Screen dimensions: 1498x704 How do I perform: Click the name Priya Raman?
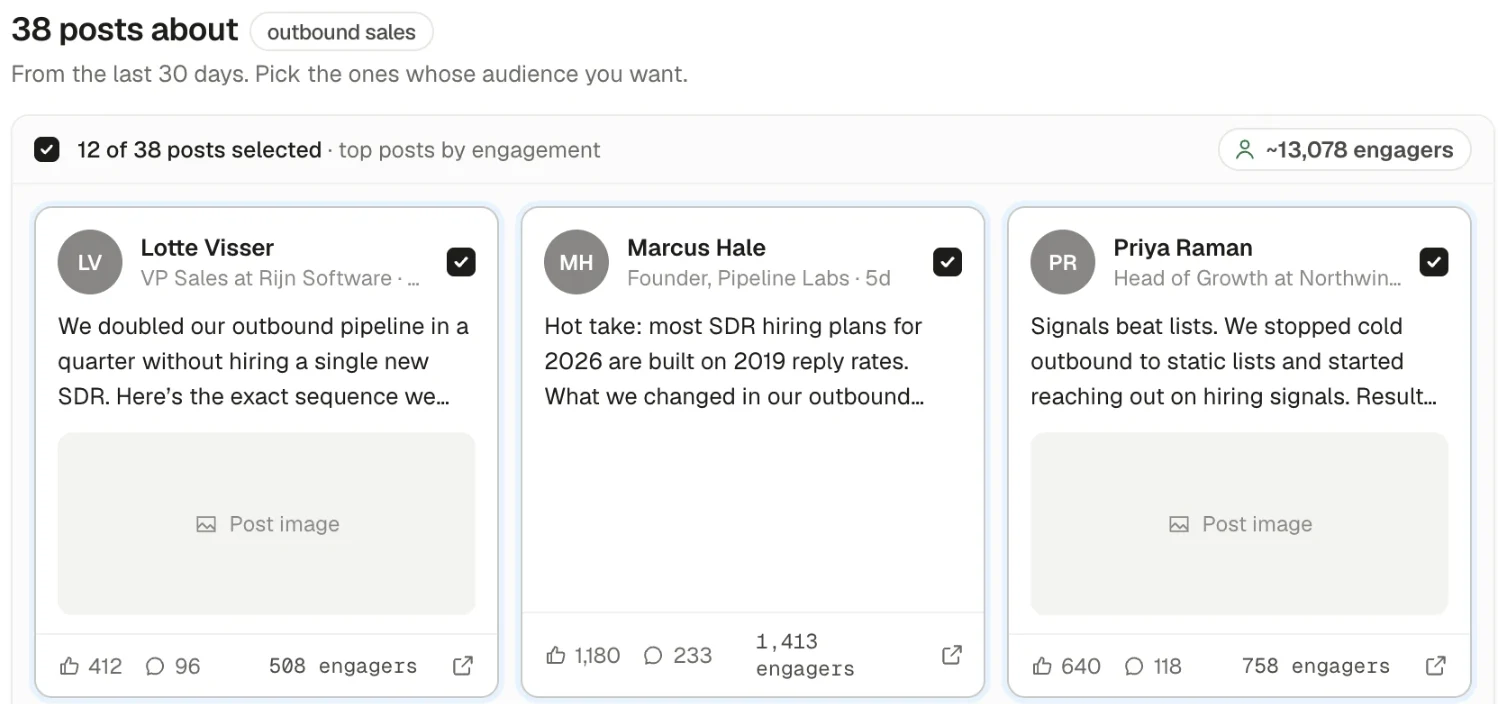[1183, 247]
